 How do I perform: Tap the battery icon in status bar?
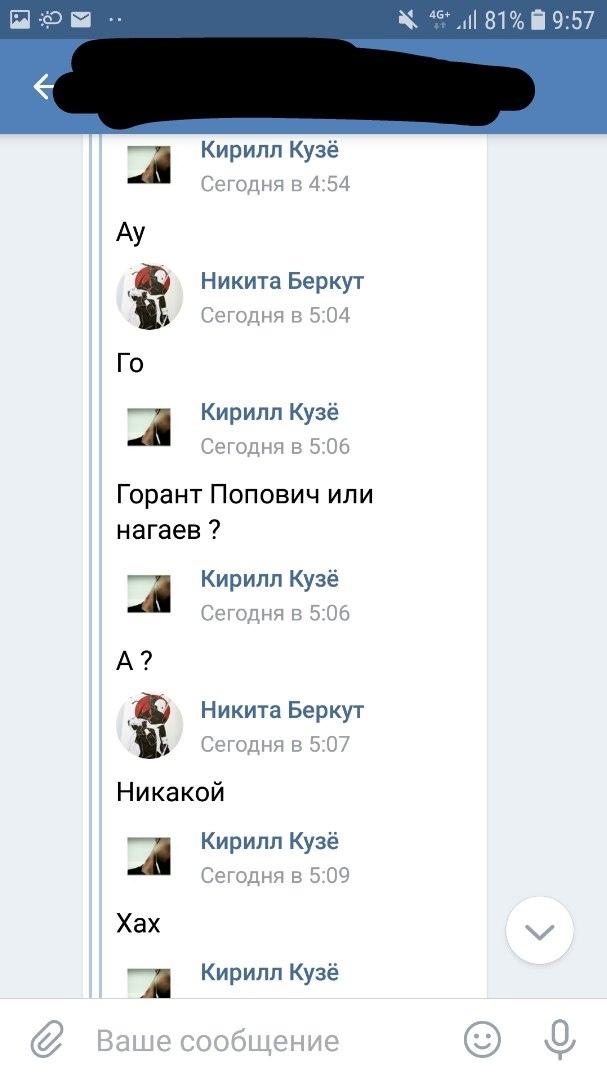coord(539,19)
